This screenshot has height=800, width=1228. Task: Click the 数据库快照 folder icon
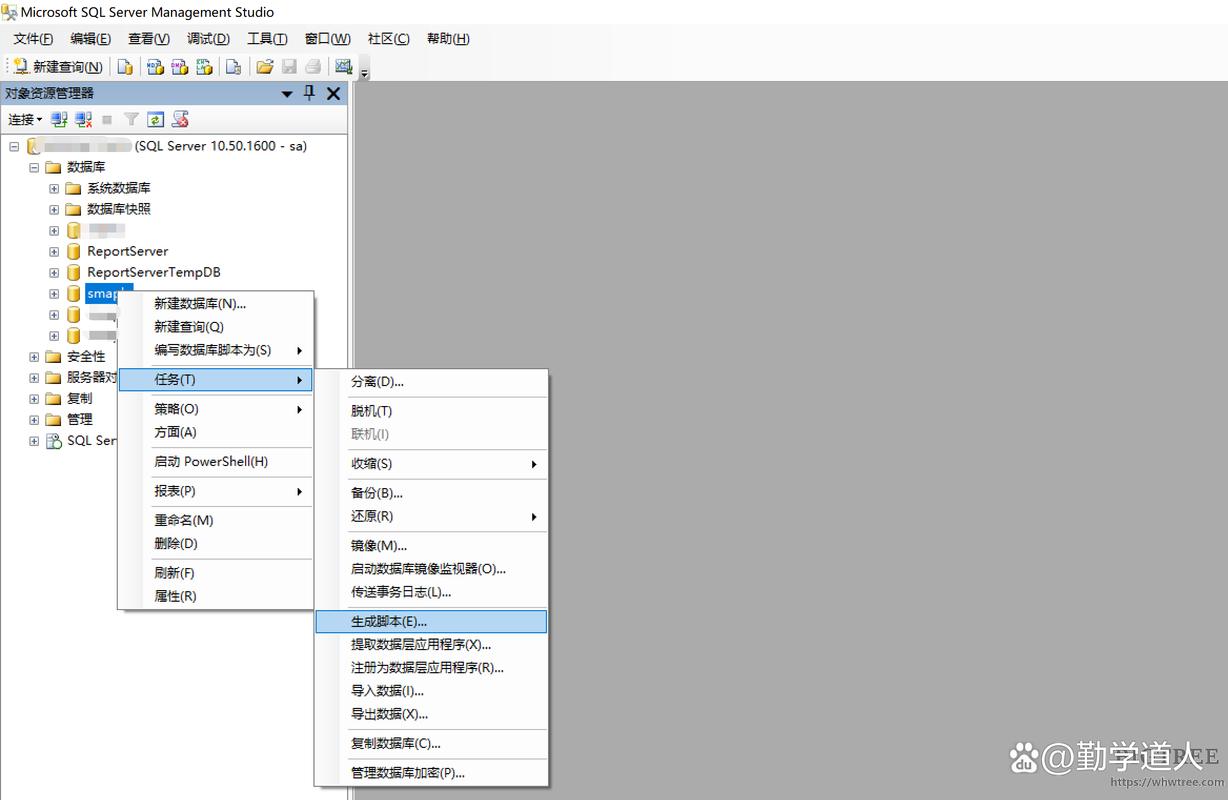point(73,209)
